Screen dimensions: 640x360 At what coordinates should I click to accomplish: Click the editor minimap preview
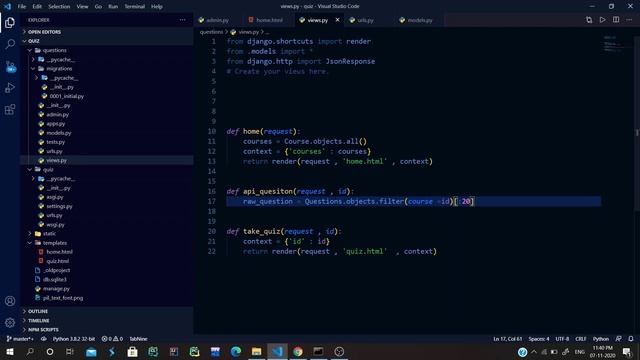(613, 44)
